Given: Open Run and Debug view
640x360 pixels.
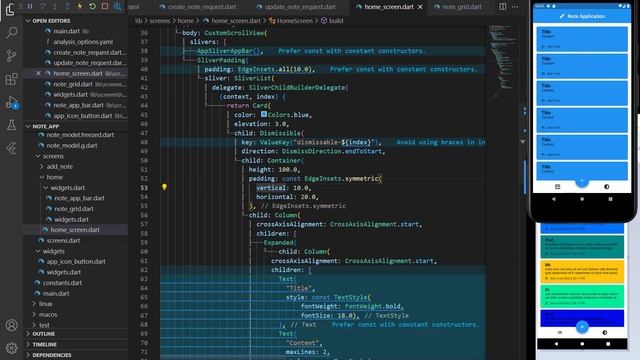Looking at the screenshot, I should 11,102.
